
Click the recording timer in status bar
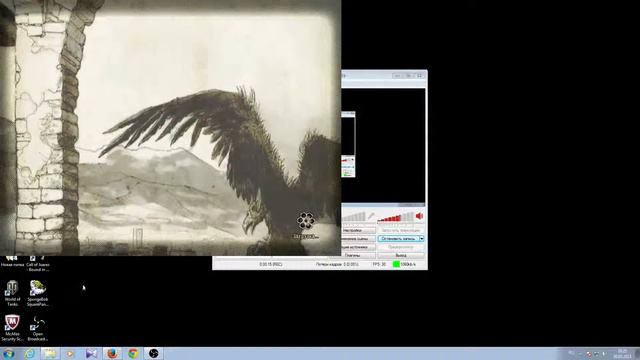(x=271, y=264)
